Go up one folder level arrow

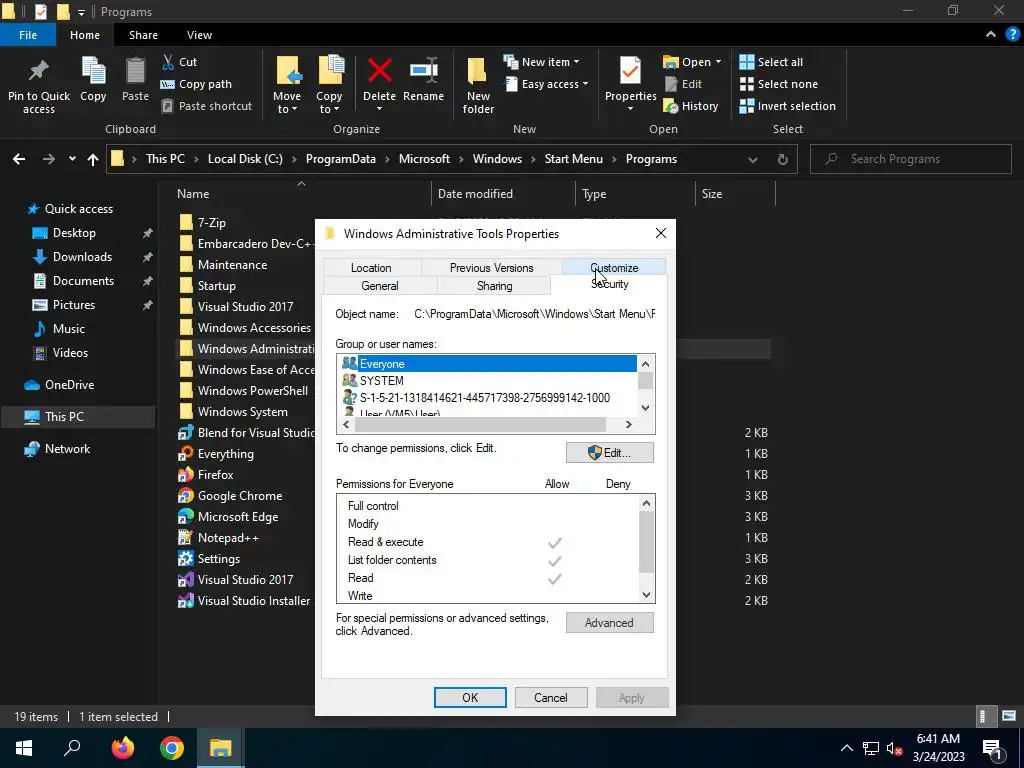pos(93,159)
